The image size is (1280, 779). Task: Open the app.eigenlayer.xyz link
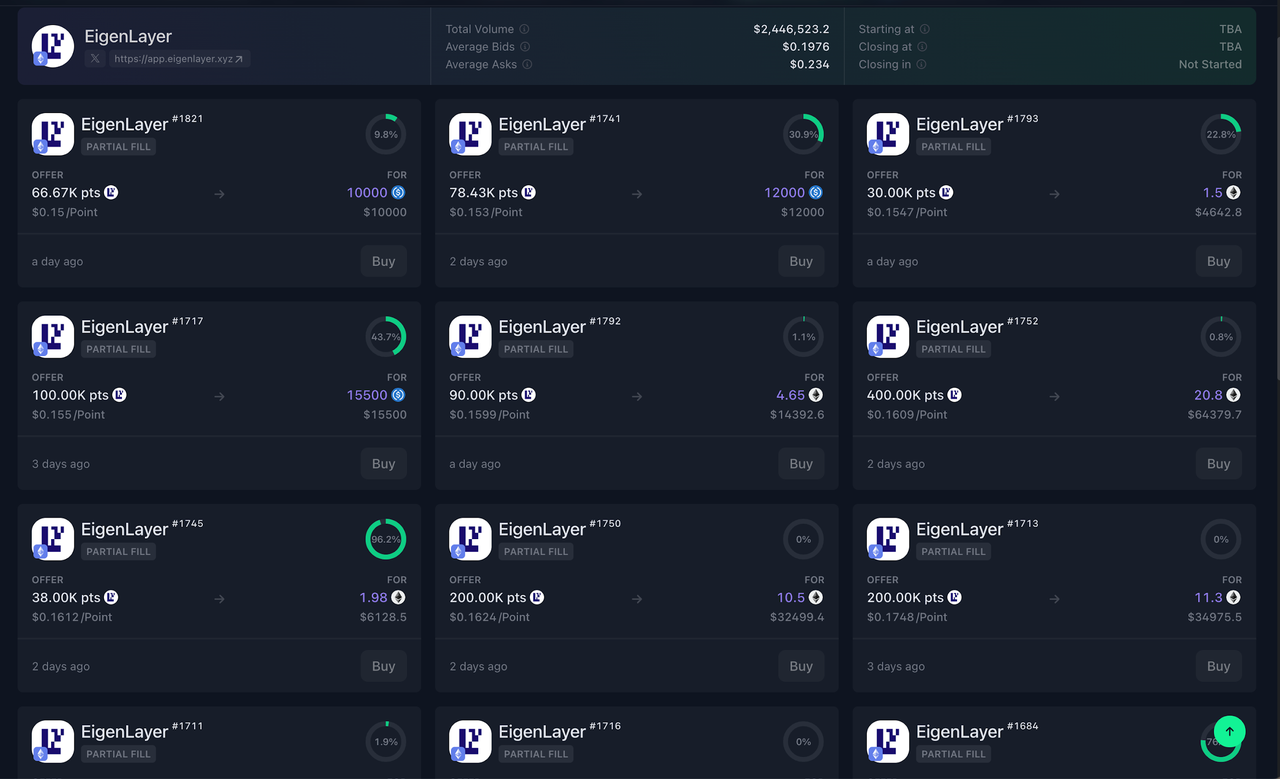[179, 59]
